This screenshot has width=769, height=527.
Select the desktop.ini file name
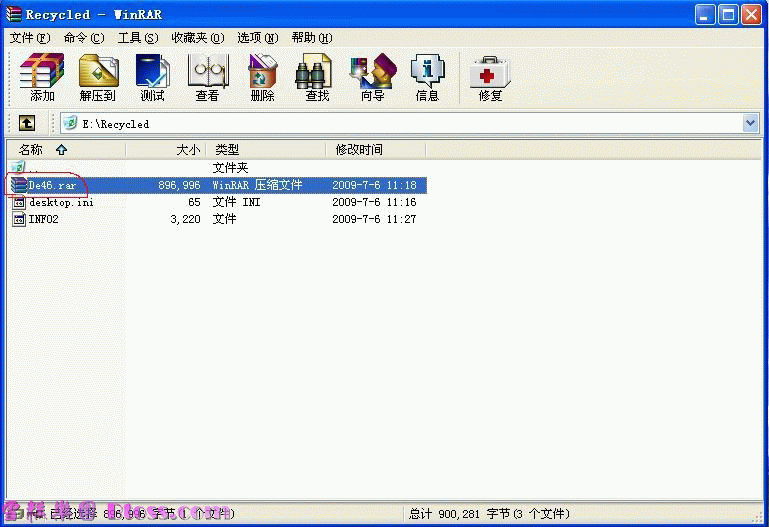click(x=61, y=202)
